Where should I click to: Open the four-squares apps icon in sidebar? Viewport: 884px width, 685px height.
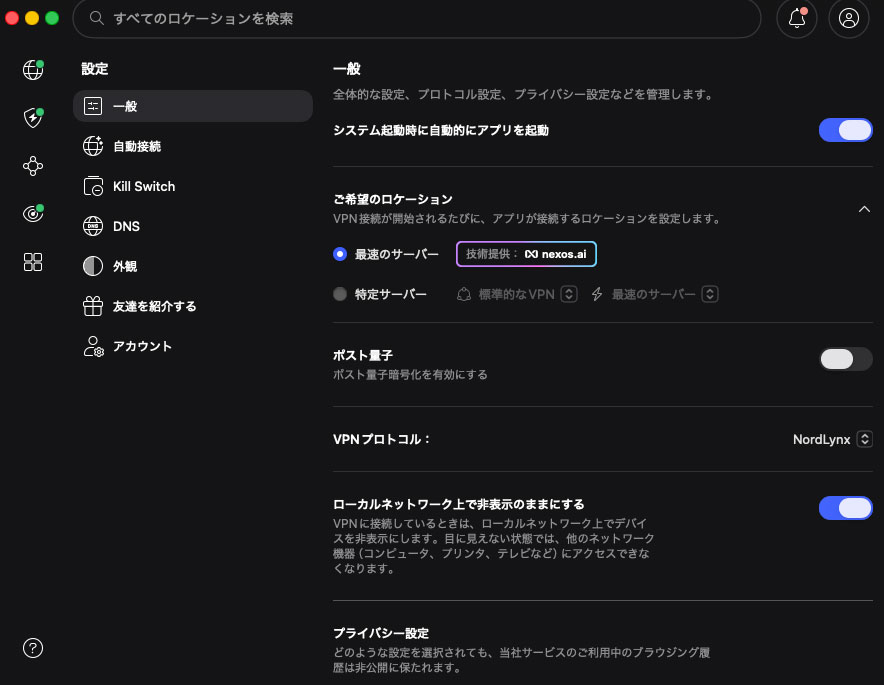tap(33, 262)
